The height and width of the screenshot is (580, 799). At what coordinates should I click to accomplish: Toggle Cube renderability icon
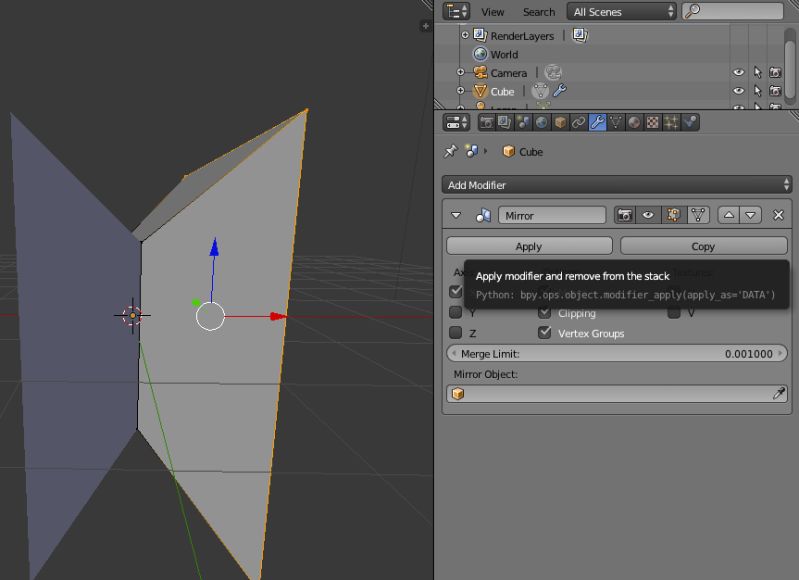click(x=775, y=91)
